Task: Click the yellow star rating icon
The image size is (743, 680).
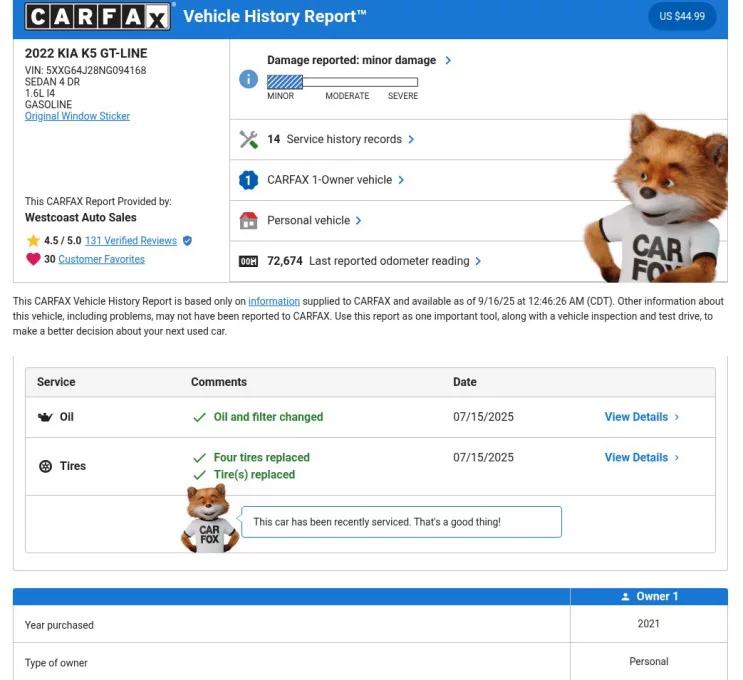Action: click(33, 241)
